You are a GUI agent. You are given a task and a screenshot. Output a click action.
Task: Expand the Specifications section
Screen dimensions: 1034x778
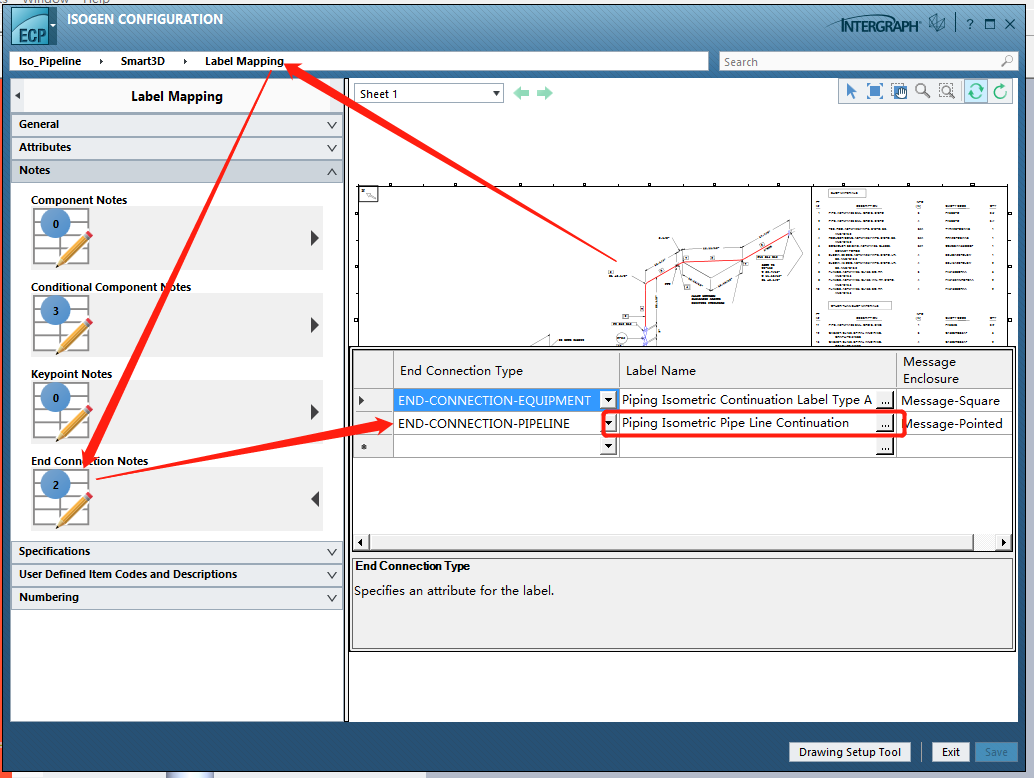pos(177,552)
